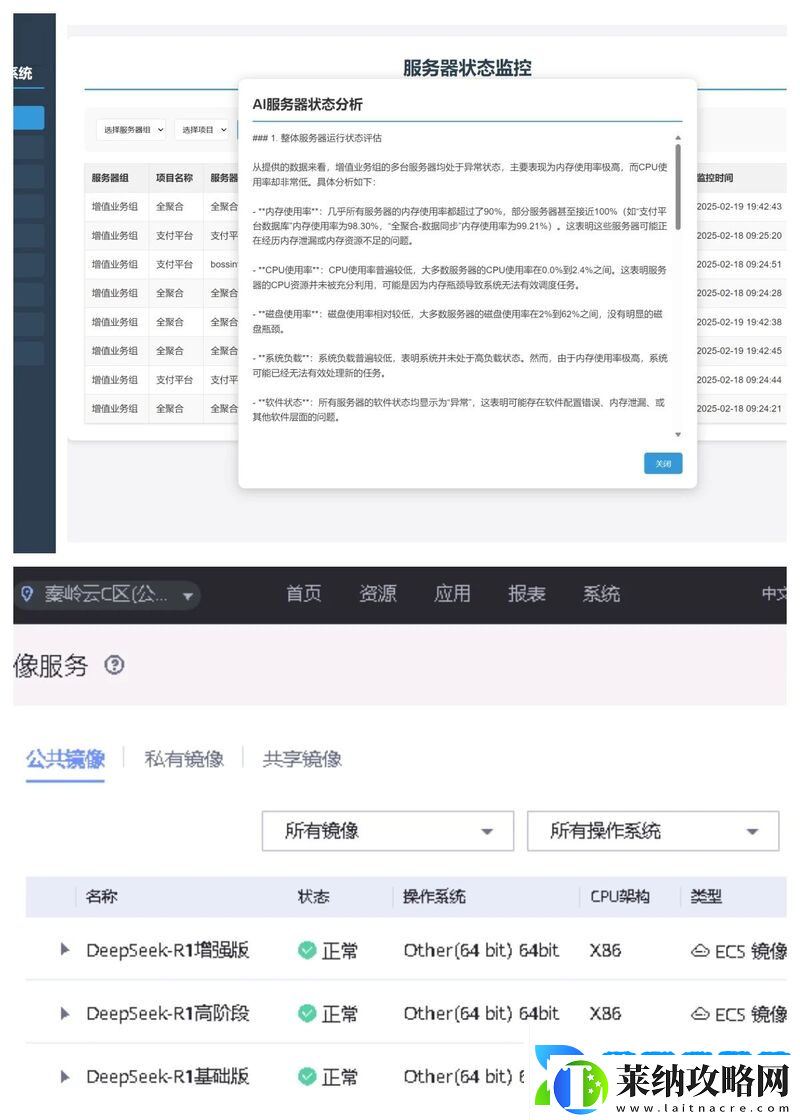Expand the DeepSeek-R1增强版 row
This screenshot has height=1120, width=800.
[65, 949]
